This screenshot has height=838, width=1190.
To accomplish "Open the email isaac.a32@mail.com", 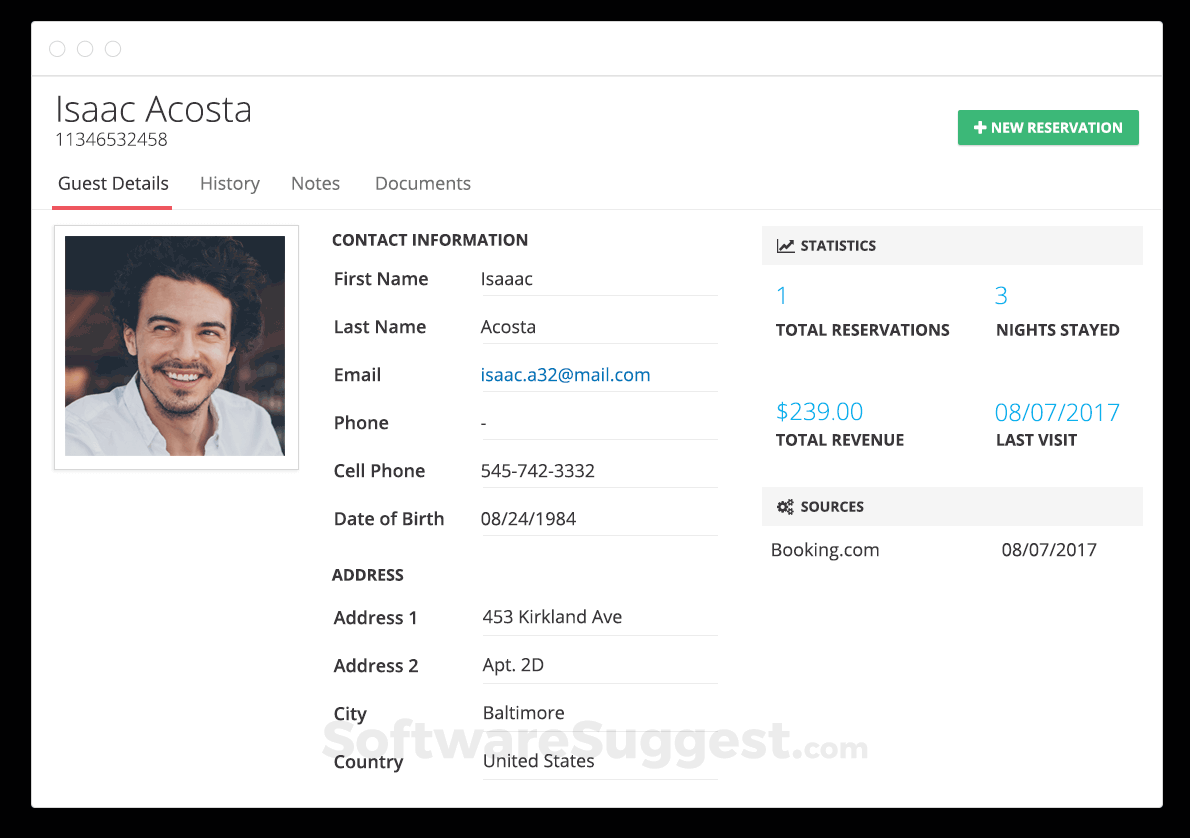I will tap(565, 374).
